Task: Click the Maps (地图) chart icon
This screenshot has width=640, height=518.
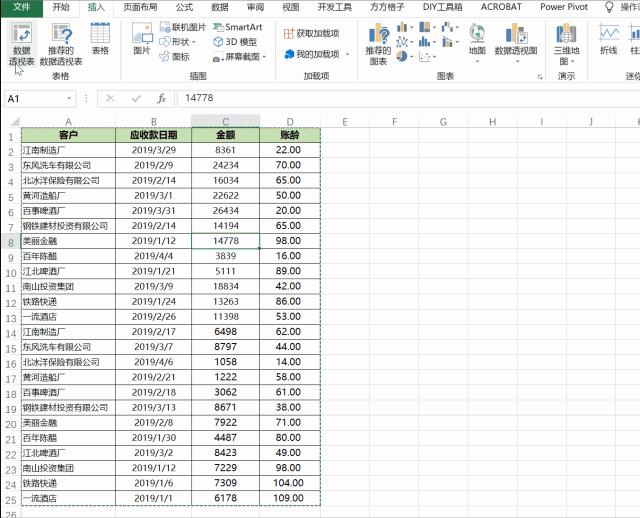Action: (477, 33)
